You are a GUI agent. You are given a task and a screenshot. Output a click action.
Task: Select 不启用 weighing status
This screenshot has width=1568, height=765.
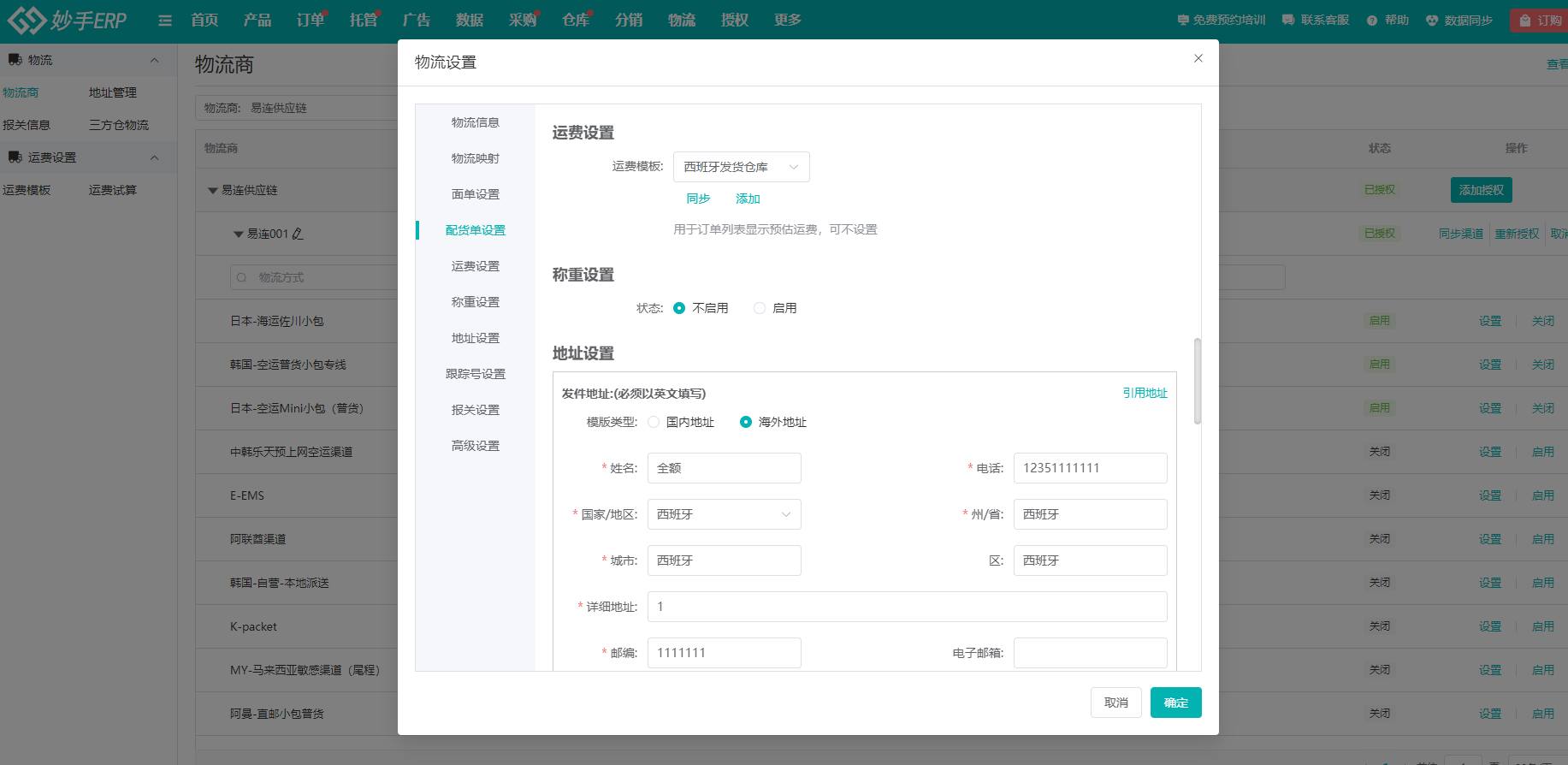point(679,308)
